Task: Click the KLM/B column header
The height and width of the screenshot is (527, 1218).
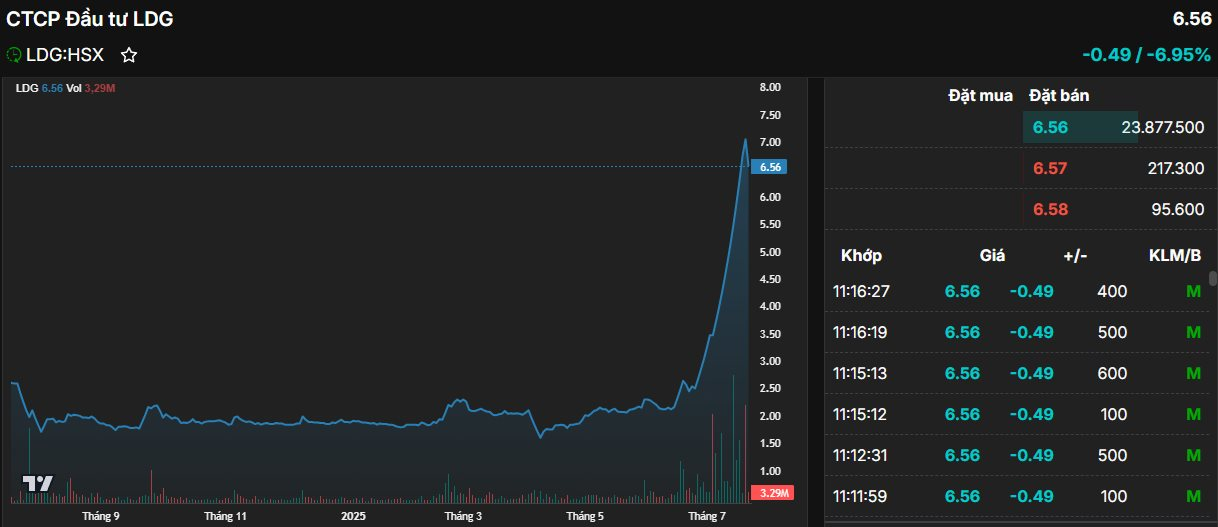Action: pos(1175,255)
